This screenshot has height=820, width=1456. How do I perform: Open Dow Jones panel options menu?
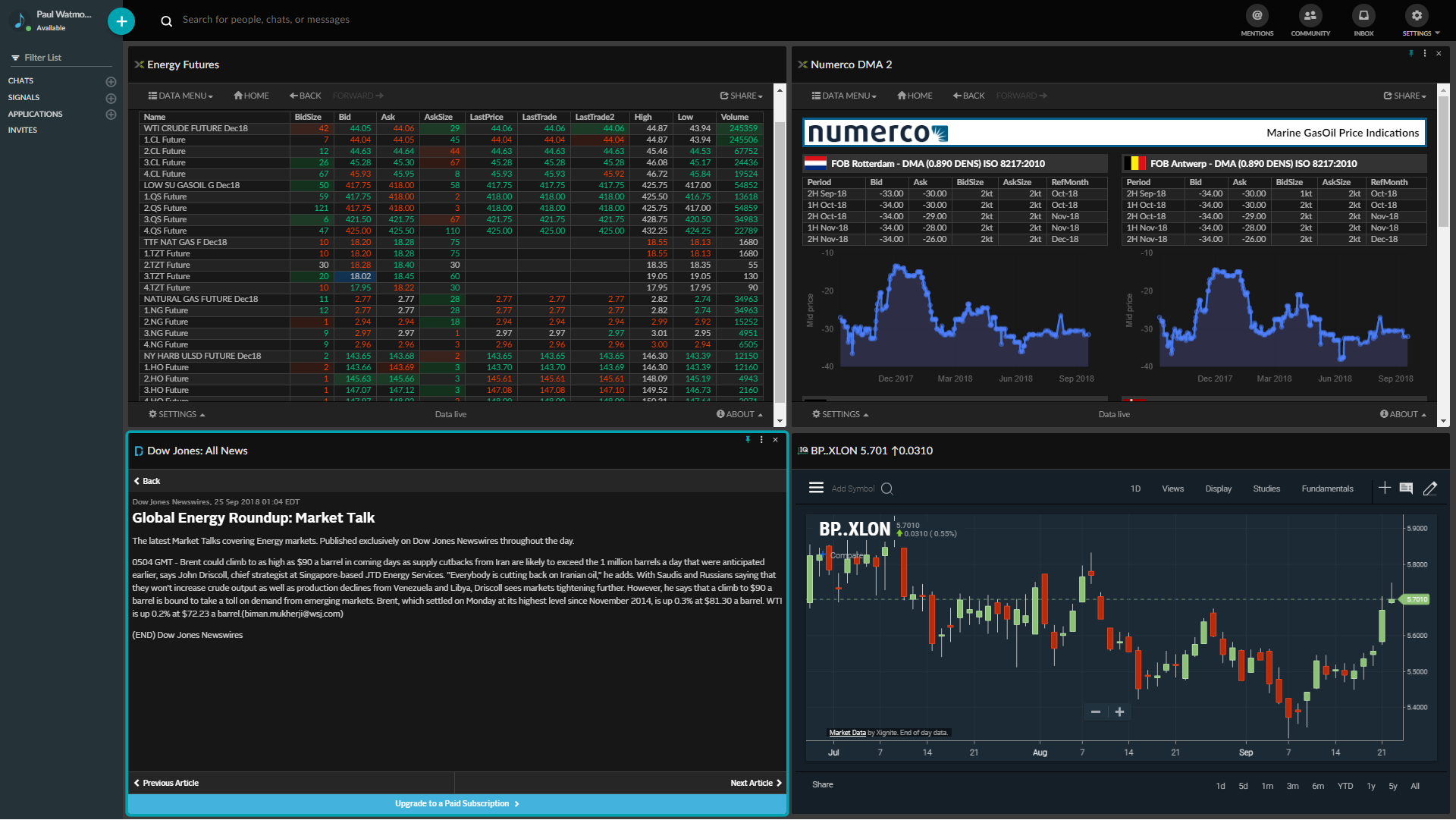[761, 440]
